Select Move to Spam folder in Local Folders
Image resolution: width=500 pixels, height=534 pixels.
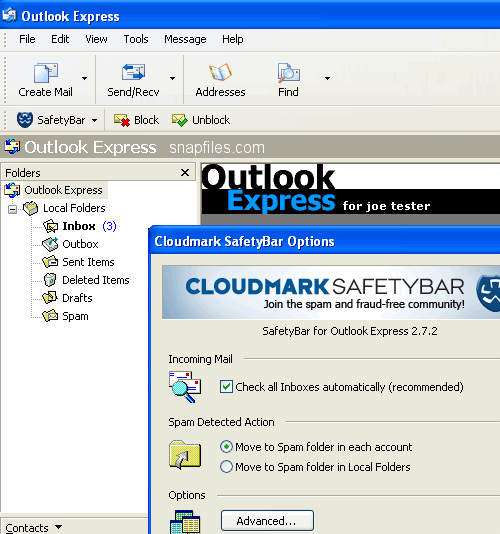(226, 467)
